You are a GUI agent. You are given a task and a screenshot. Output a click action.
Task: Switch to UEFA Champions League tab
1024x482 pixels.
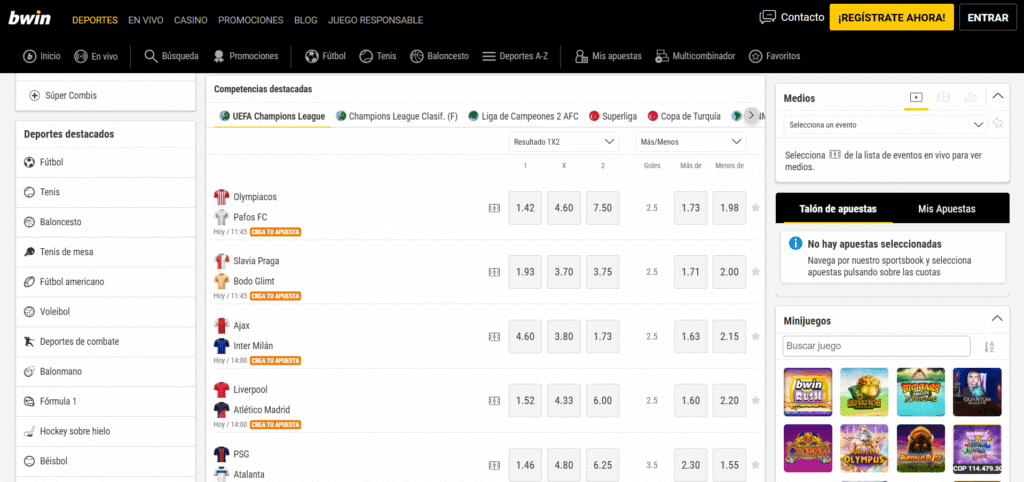272,116
